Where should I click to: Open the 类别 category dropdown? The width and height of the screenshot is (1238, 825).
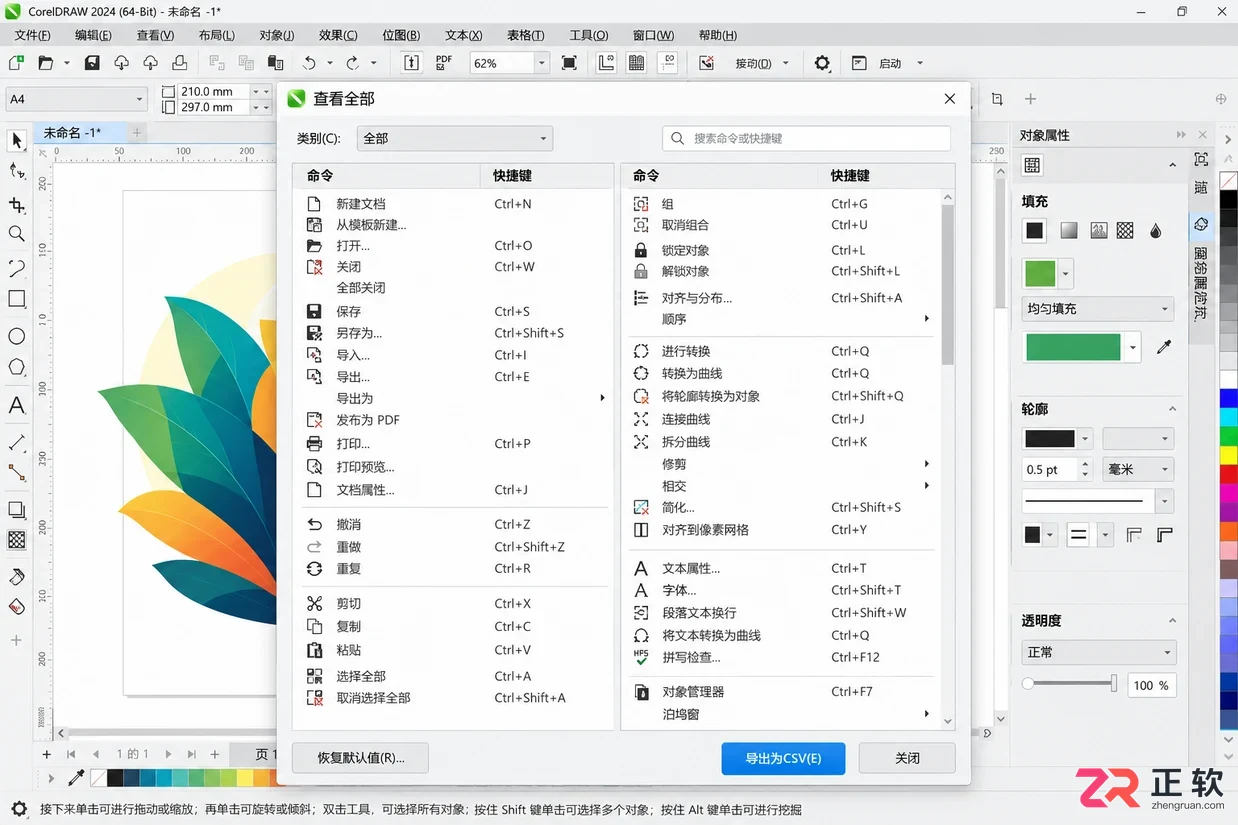pyautogui.click(x=455, y=138)
